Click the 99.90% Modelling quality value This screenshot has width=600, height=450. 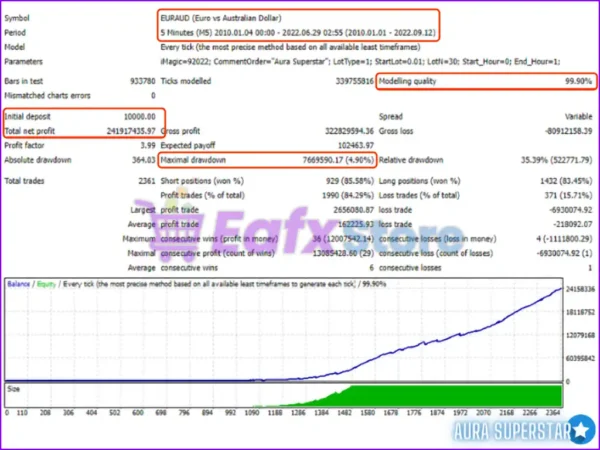pyautogui.click(x=579, y=81)
